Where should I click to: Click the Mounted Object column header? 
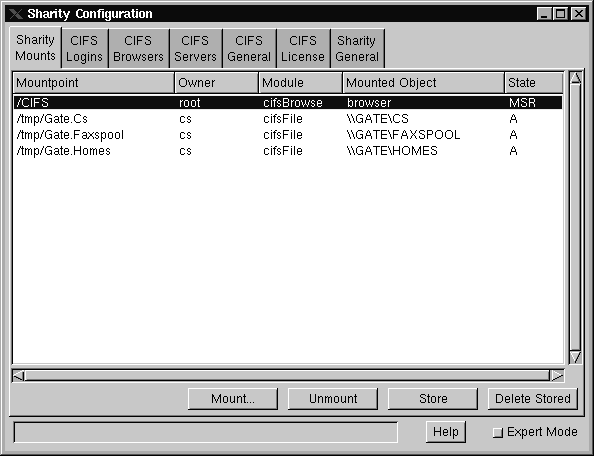(x=423, y=83)
